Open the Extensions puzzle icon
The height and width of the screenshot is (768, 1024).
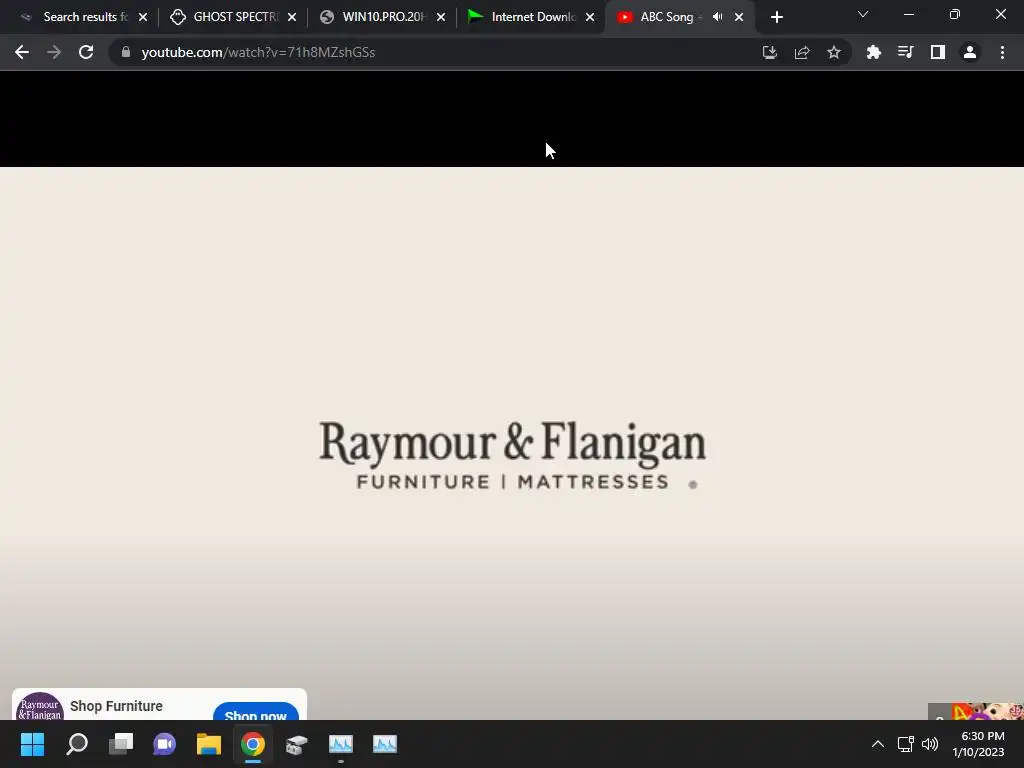[874, 52]
